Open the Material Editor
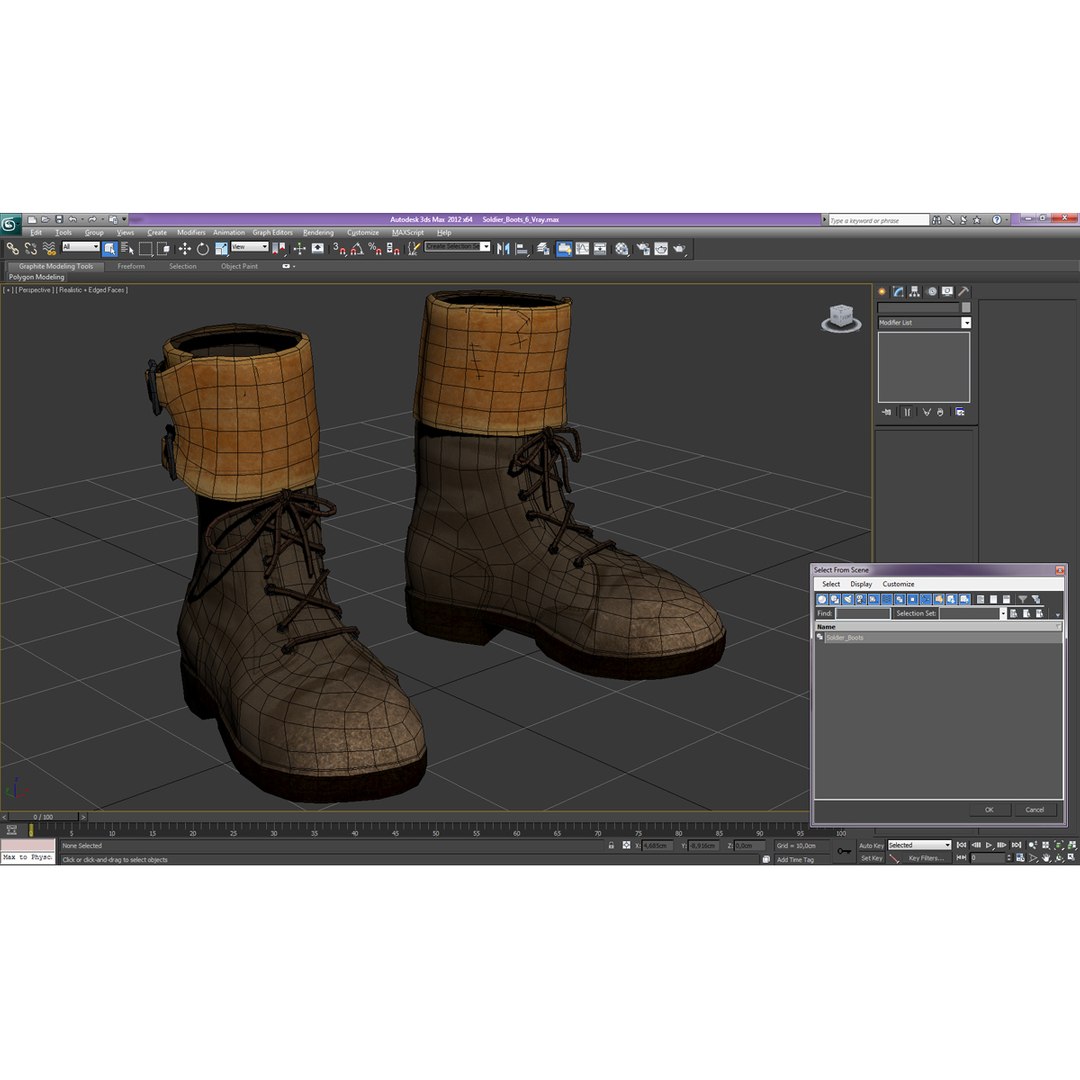This screenshot has height=1080, width=1080. pos(622,249)
